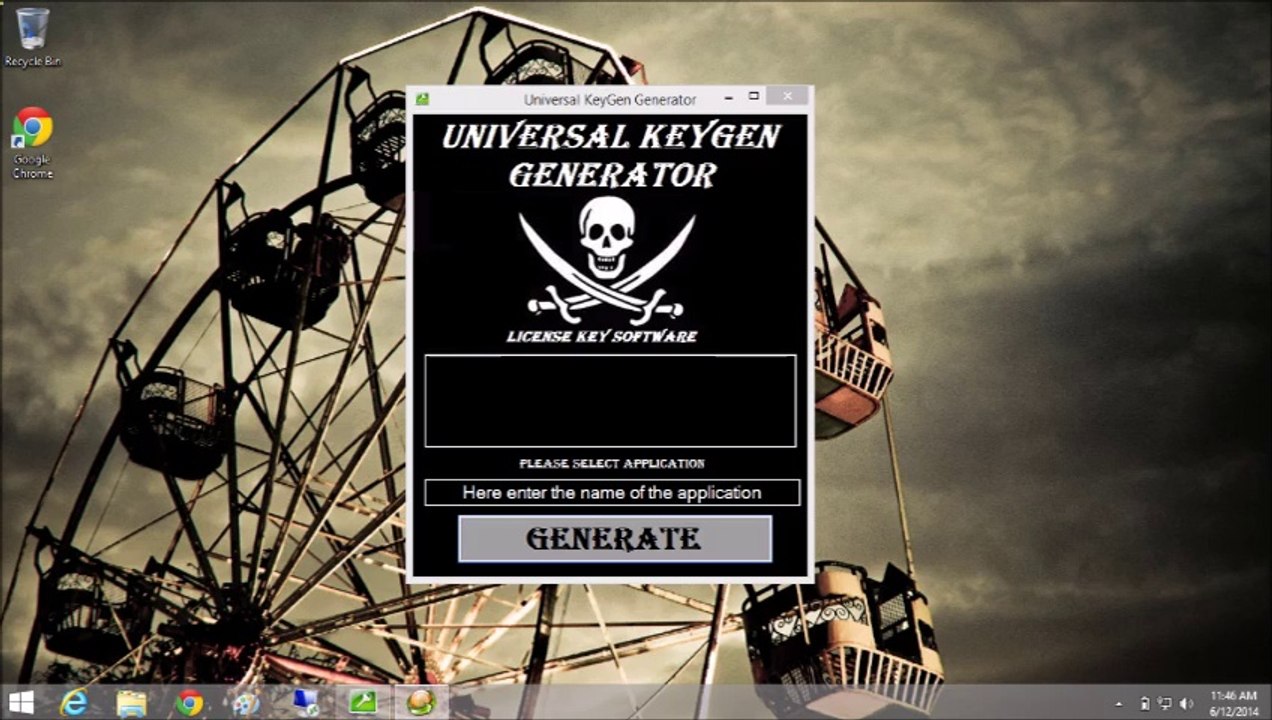Open the network tray icon
This screenshot has width=1272, height=720.
1165,704
